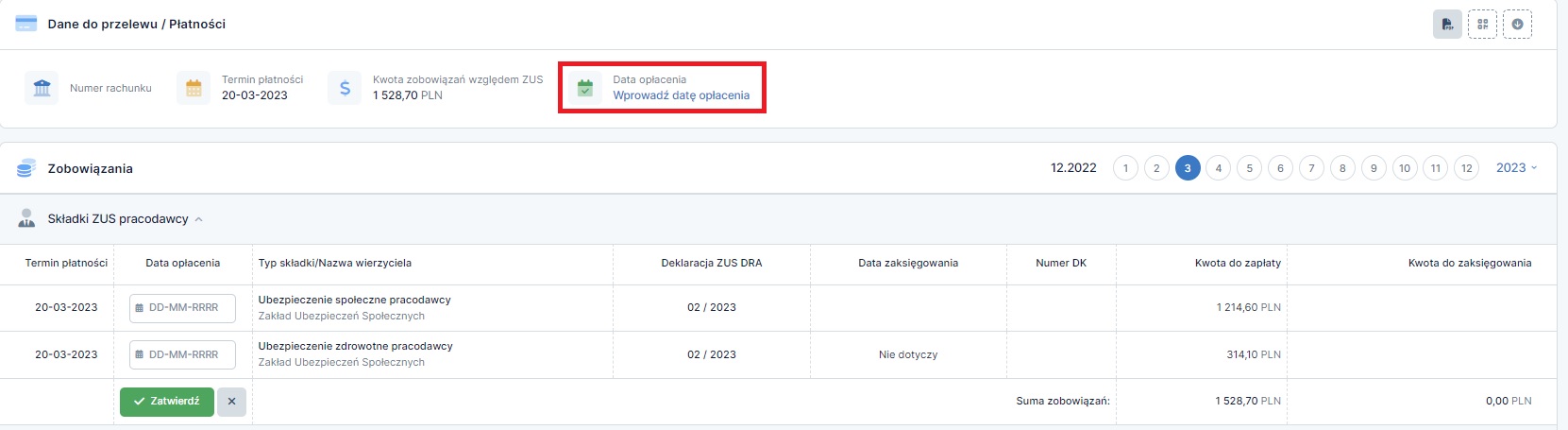The image size is (1568, 430).
Task: Open the Wprowadź datę opłacenia link
Action: (x=682, y=95)
